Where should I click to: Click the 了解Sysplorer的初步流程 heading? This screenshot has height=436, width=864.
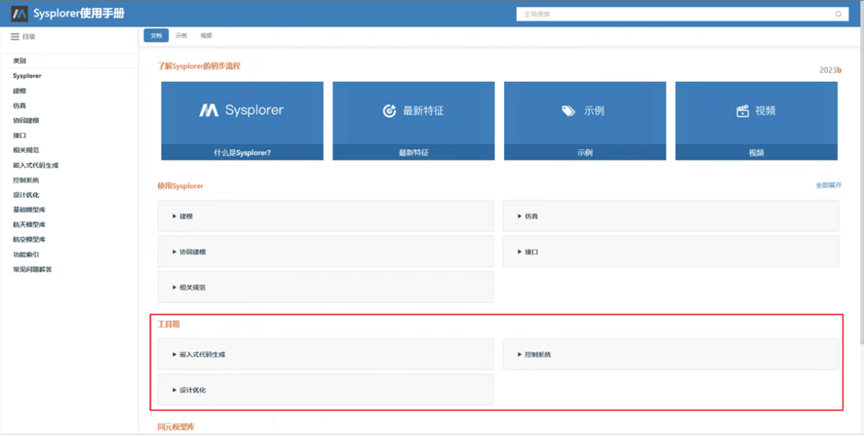tap(199, 66)
